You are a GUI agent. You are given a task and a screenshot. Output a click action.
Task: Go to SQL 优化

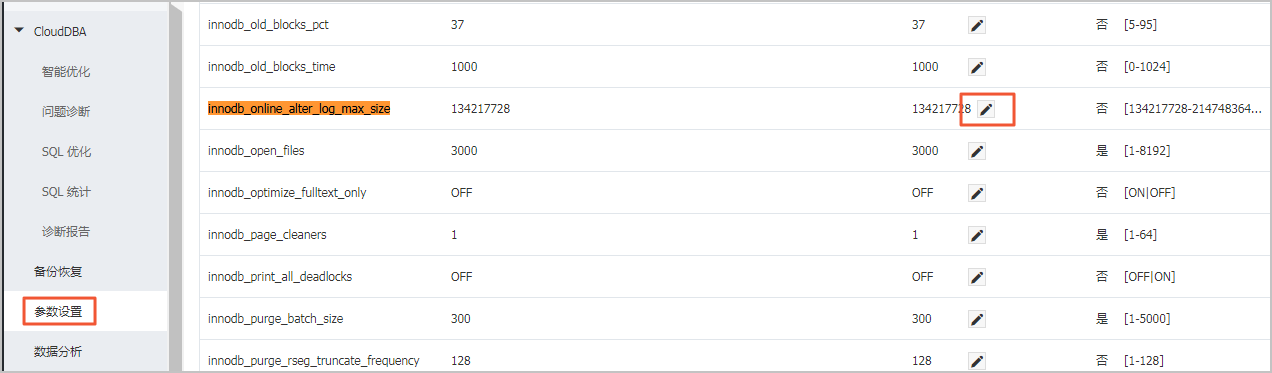66,152
